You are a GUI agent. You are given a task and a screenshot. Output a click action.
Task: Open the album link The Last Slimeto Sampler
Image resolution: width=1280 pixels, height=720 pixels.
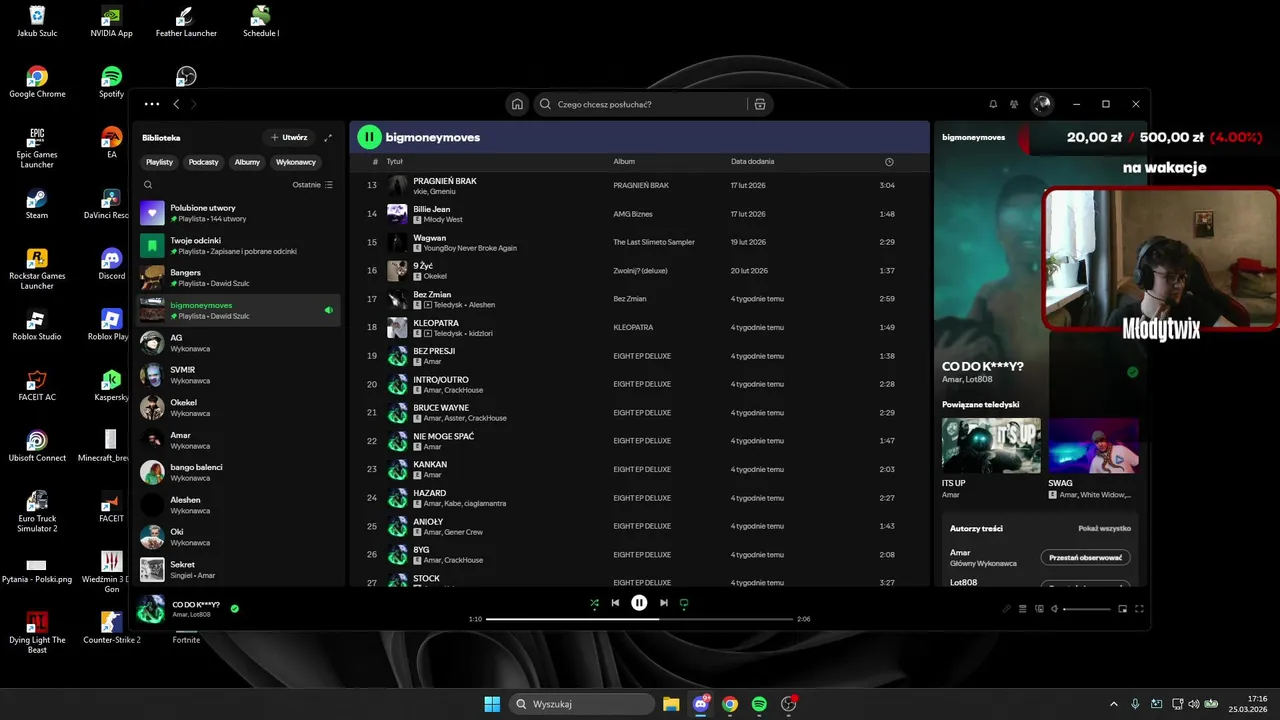point(653,242)
